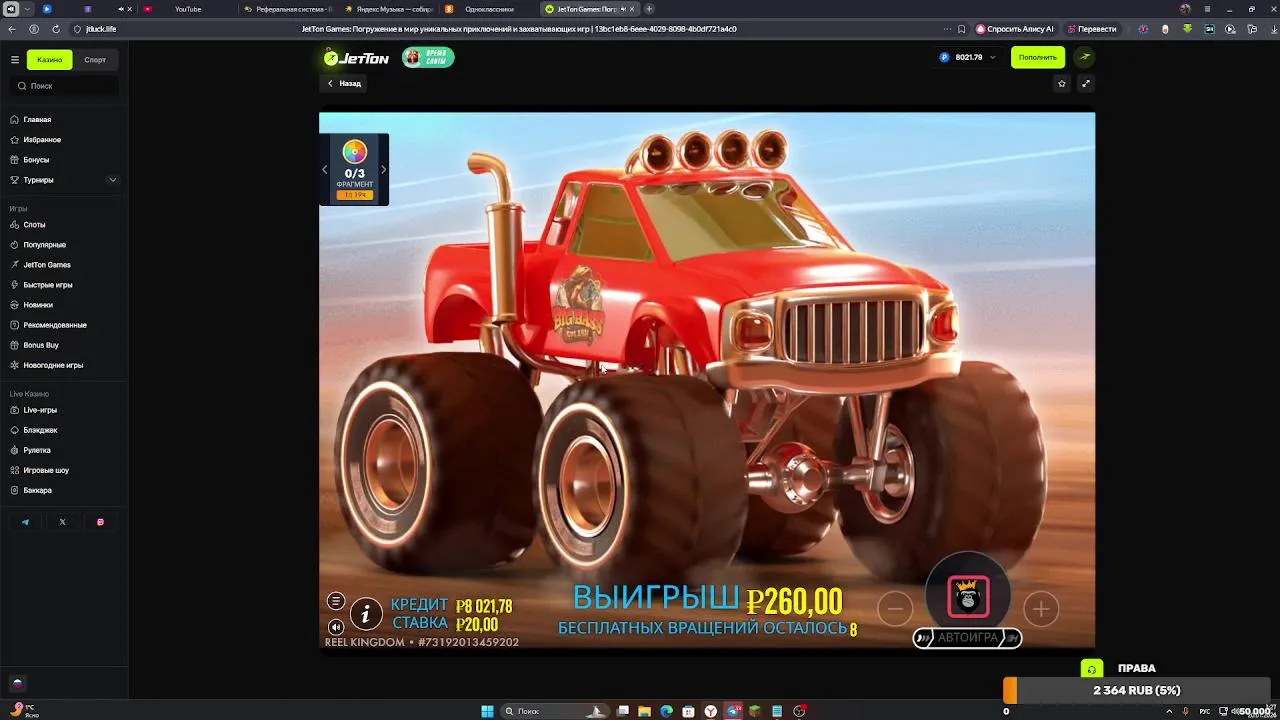The image size is (1280, 720).
Task: Click the green arrow button beside Пополнить
Action: point(1084,57)
